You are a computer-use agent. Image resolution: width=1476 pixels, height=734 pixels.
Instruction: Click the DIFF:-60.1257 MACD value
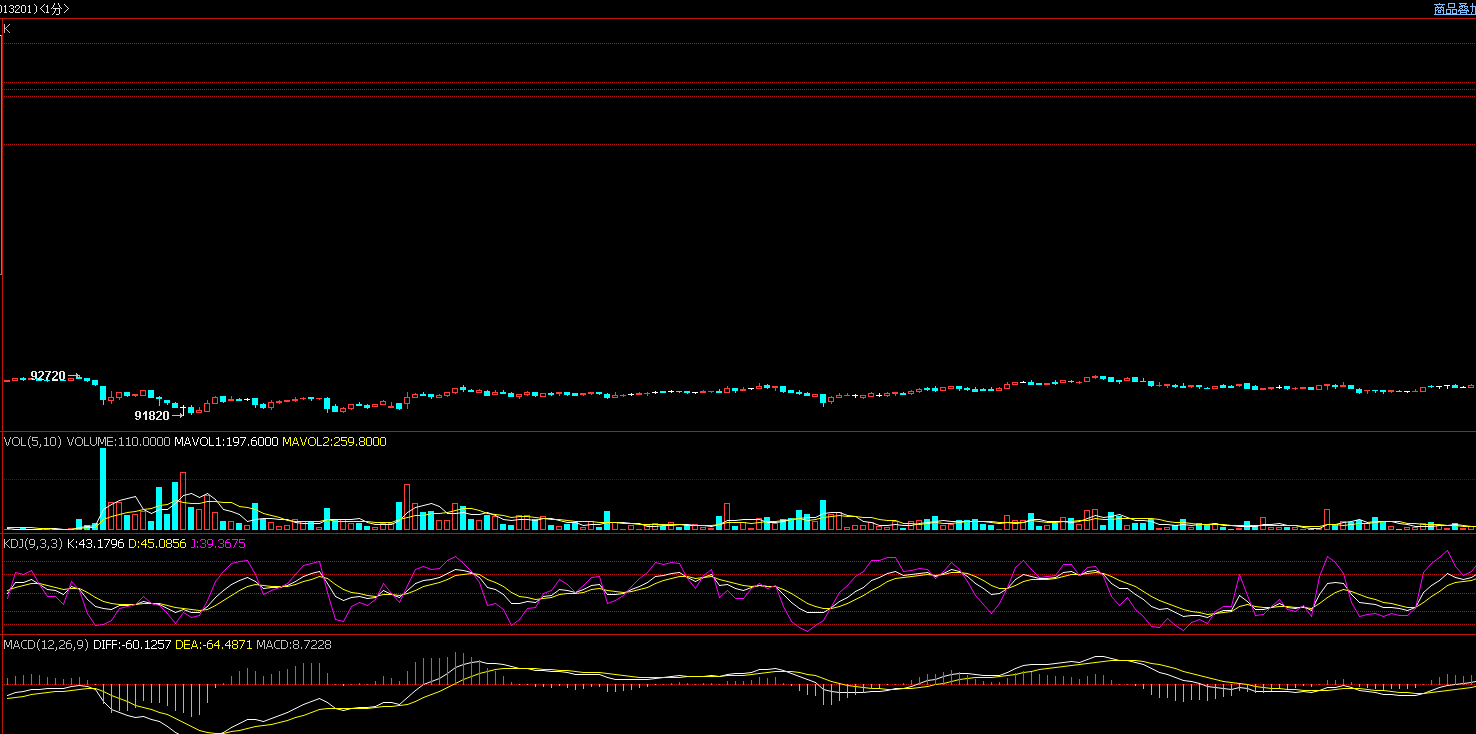[132, 645]
